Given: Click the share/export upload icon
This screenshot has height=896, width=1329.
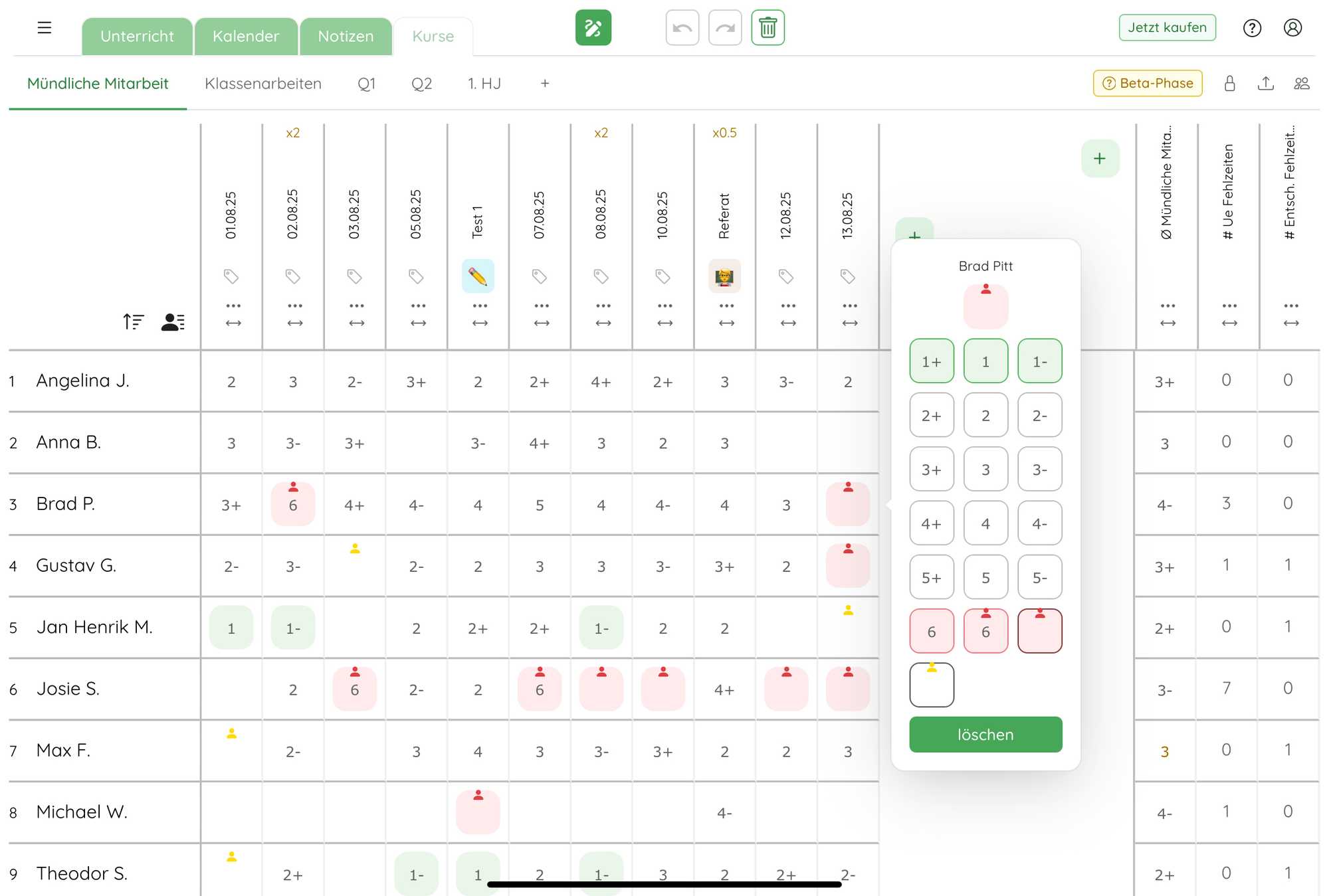Looking at the screenshot, I should coord(1265,84).
